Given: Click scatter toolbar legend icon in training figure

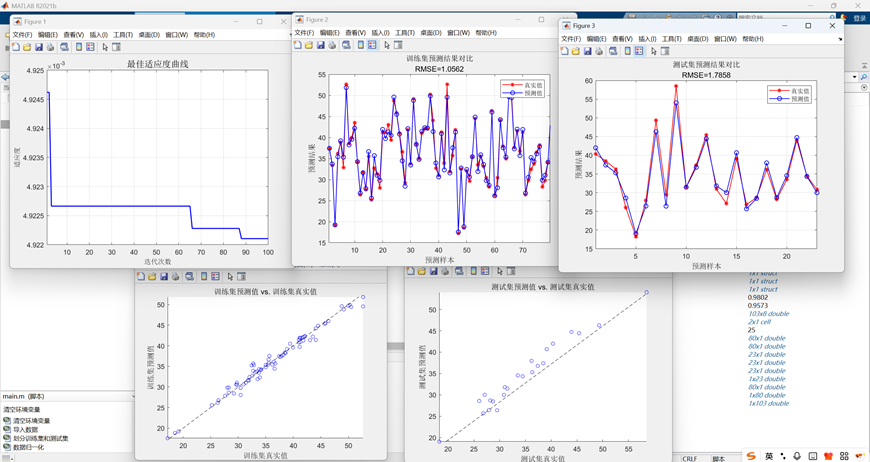Looking at the screenshot, I should [x=215, y=276].
